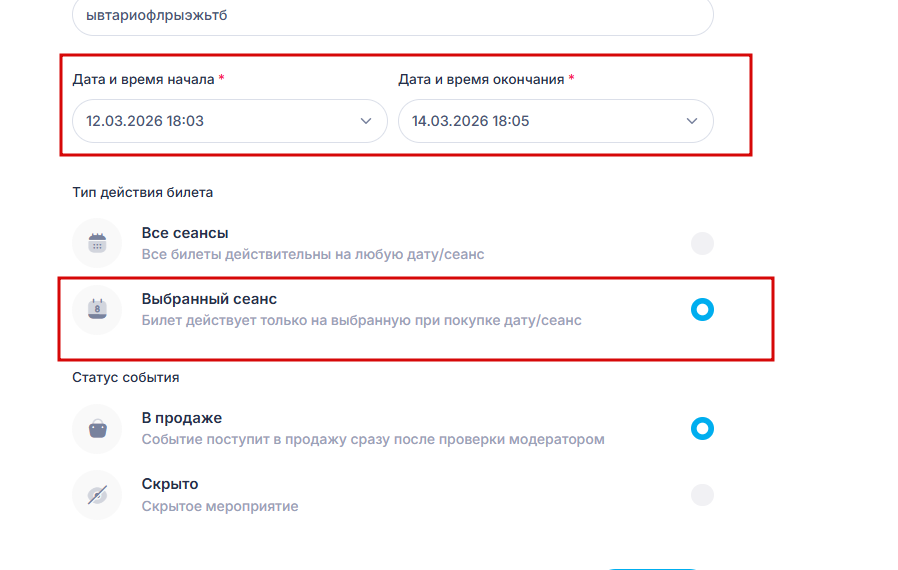Image resolution: width=898 pixels, height=570 pixels.
Task: Enable the Скрыто radio option
Action: (703, 495)
